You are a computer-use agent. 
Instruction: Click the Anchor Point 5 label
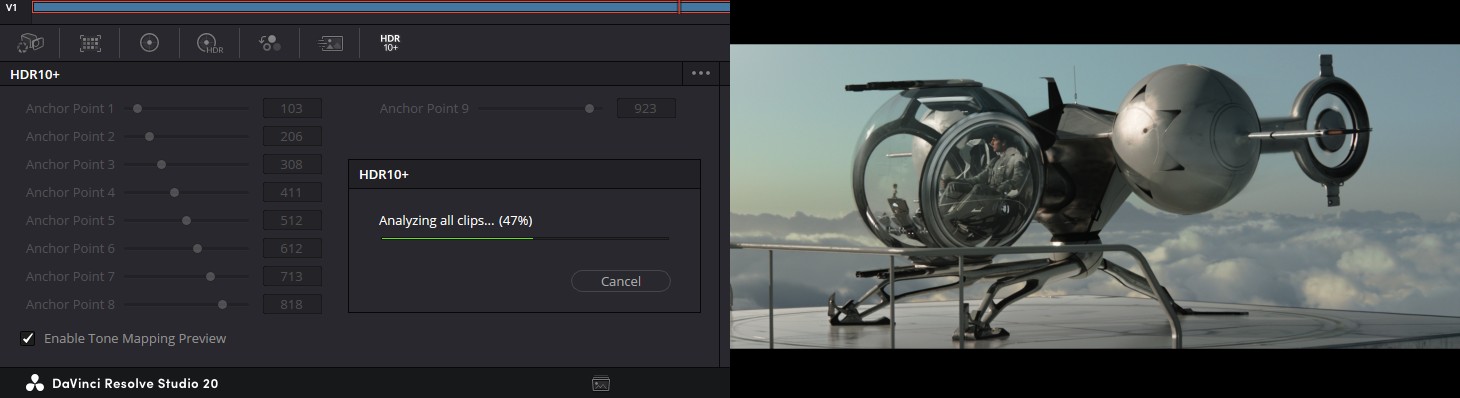pyautogui.click(x=70, y=220)
